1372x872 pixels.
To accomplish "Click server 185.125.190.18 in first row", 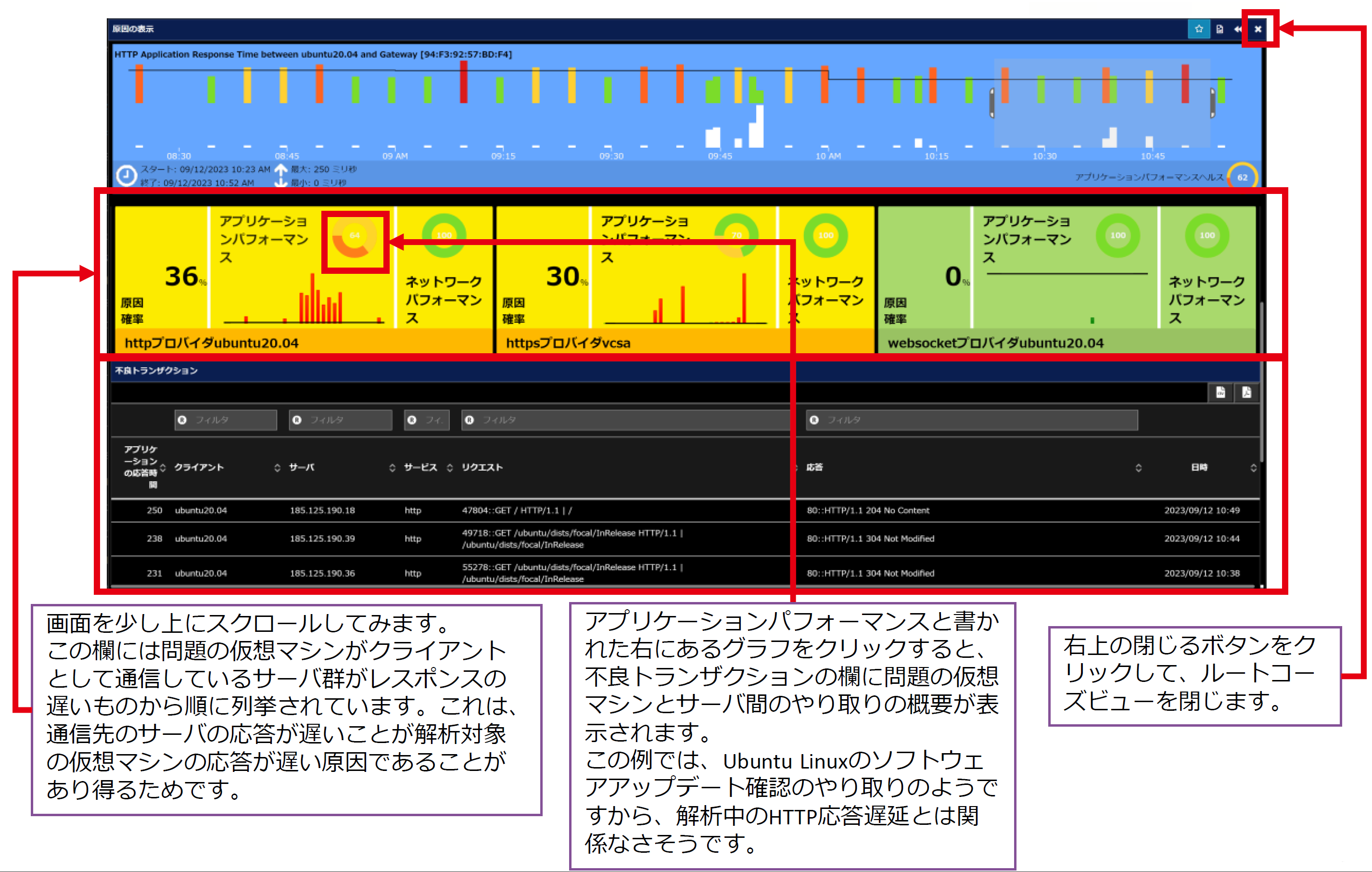I will click(322, 511).
